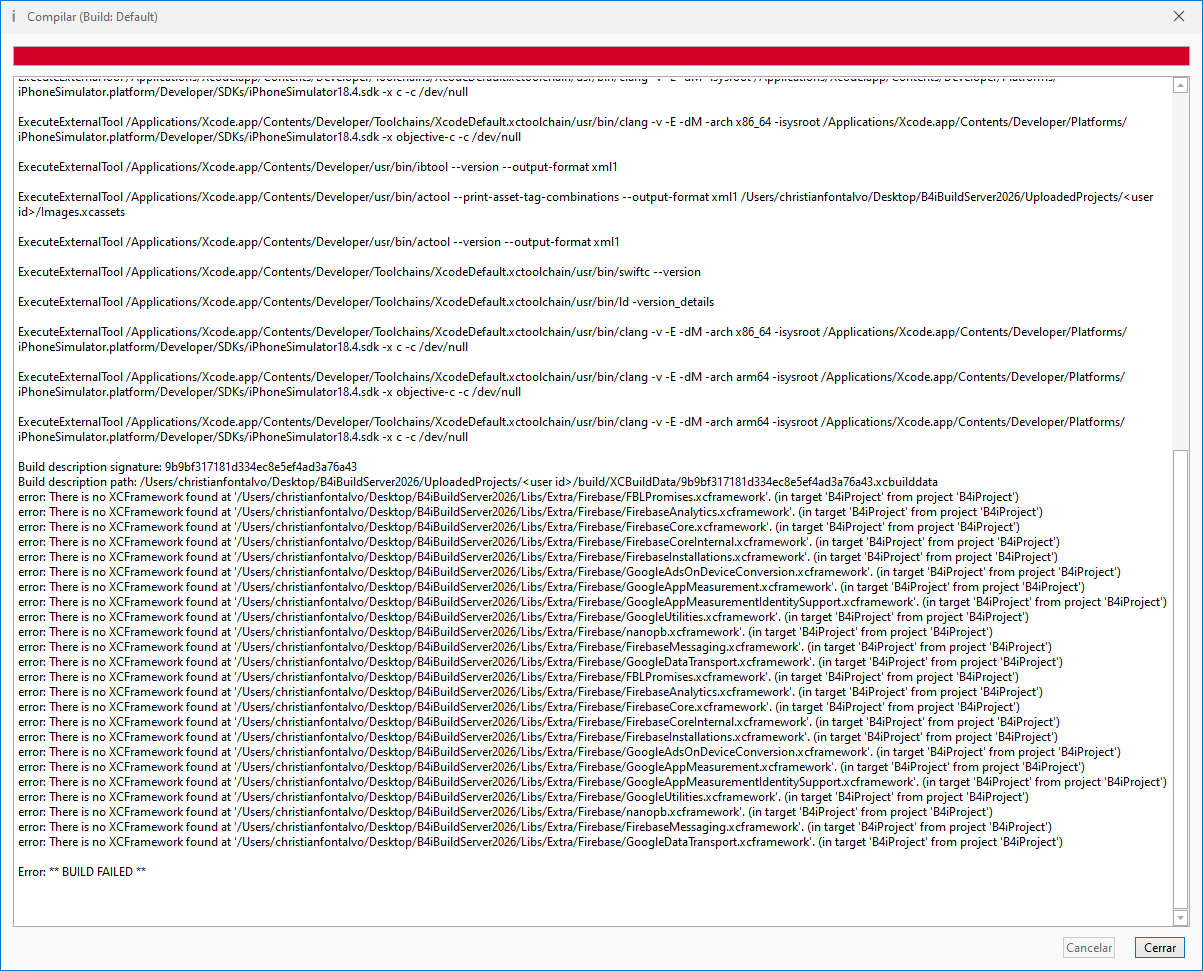The image size is (1203, 971).
Task: Select the last GoogleDataTransport.xcframework error line
Action: 540,842
